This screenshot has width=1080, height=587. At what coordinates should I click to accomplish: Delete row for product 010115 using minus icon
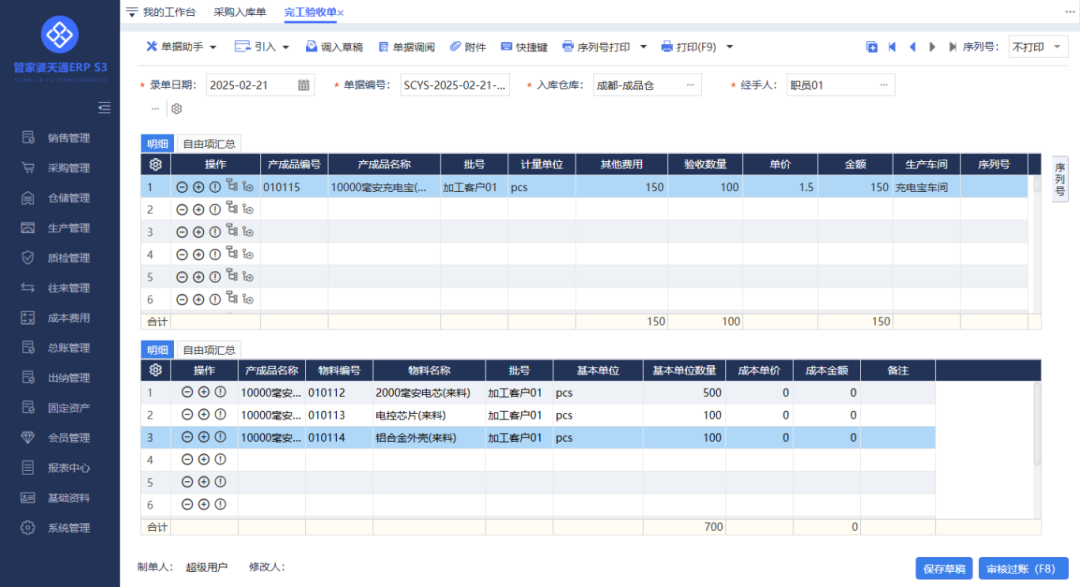click(x=182, y=187)
